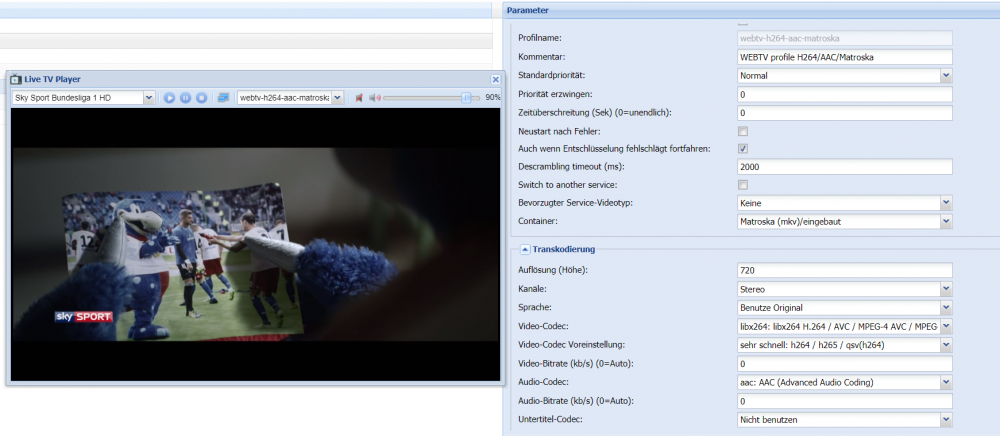Stop the Live TV Player stream

coord(201,98)
